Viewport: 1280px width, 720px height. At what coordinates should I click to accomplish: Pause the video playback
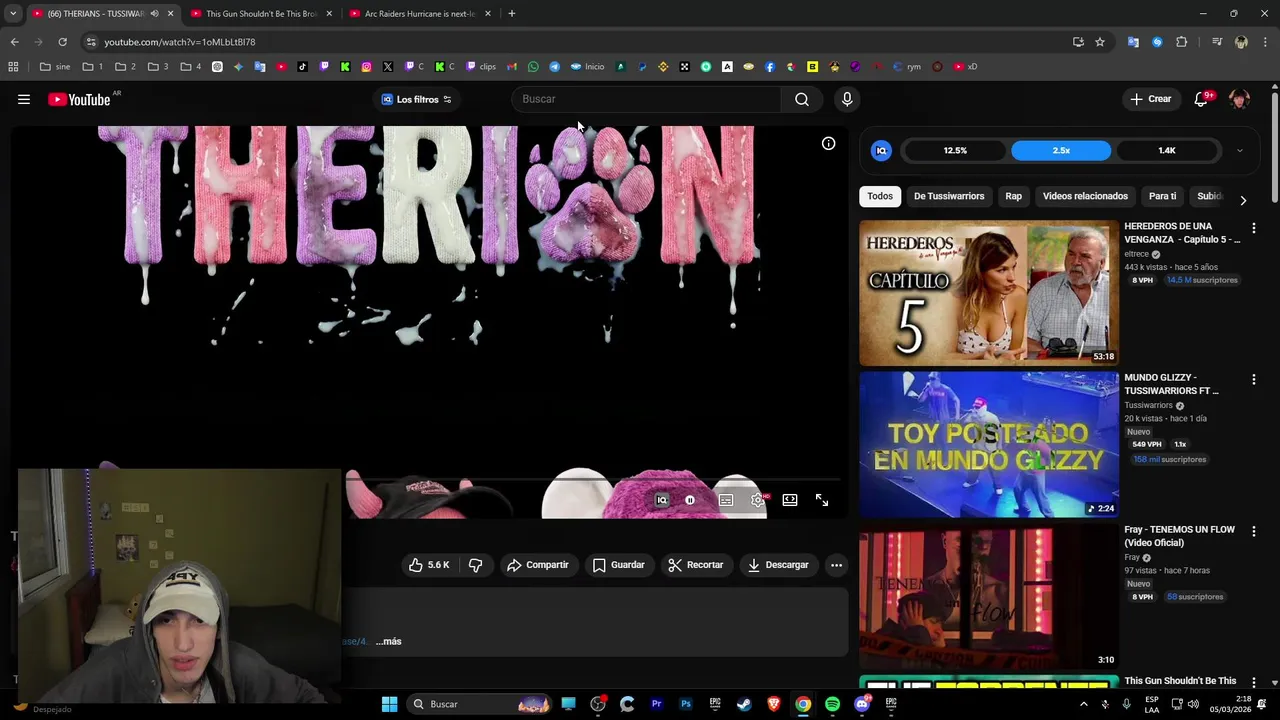pos(690,500)
